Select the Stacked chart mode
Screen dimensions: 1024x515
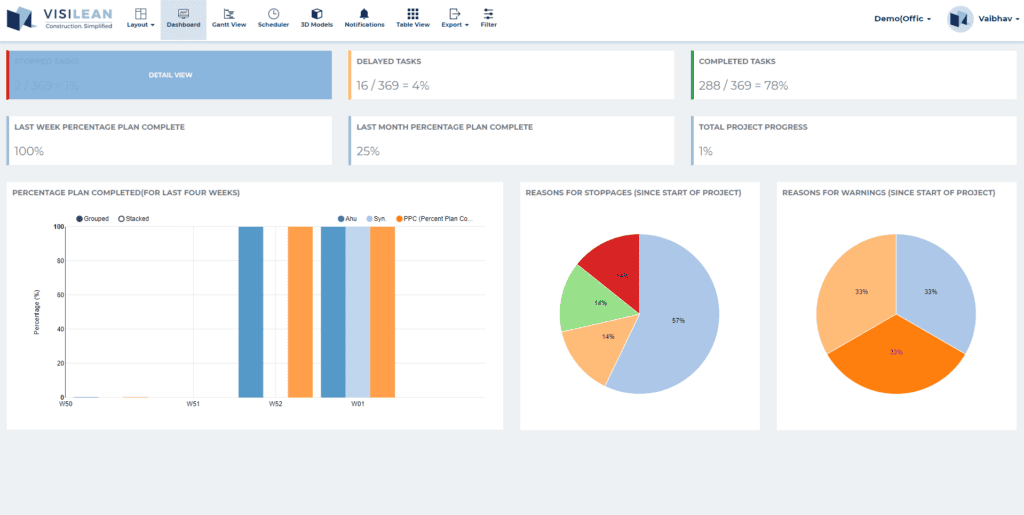pos(122,218)
